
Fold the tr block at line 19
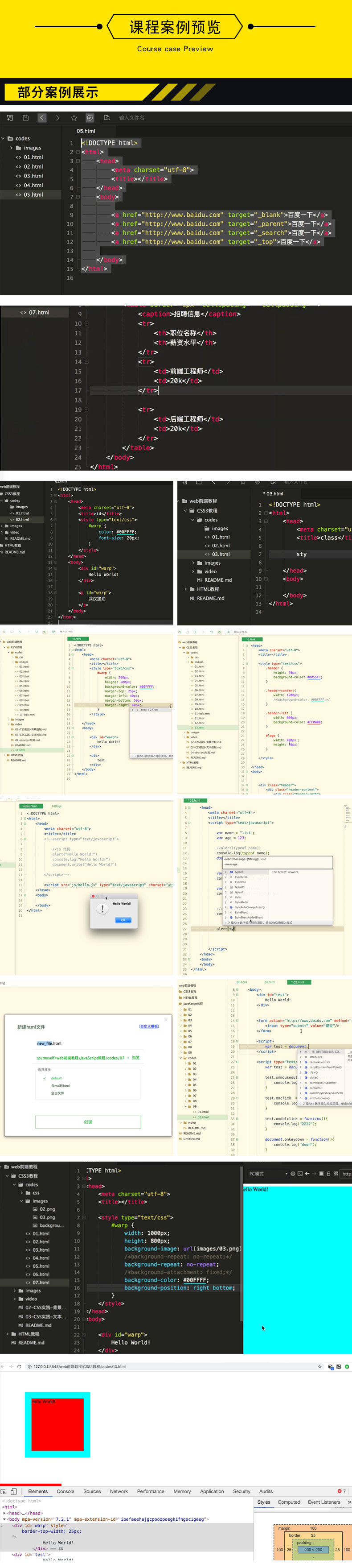tap(86, 410)
